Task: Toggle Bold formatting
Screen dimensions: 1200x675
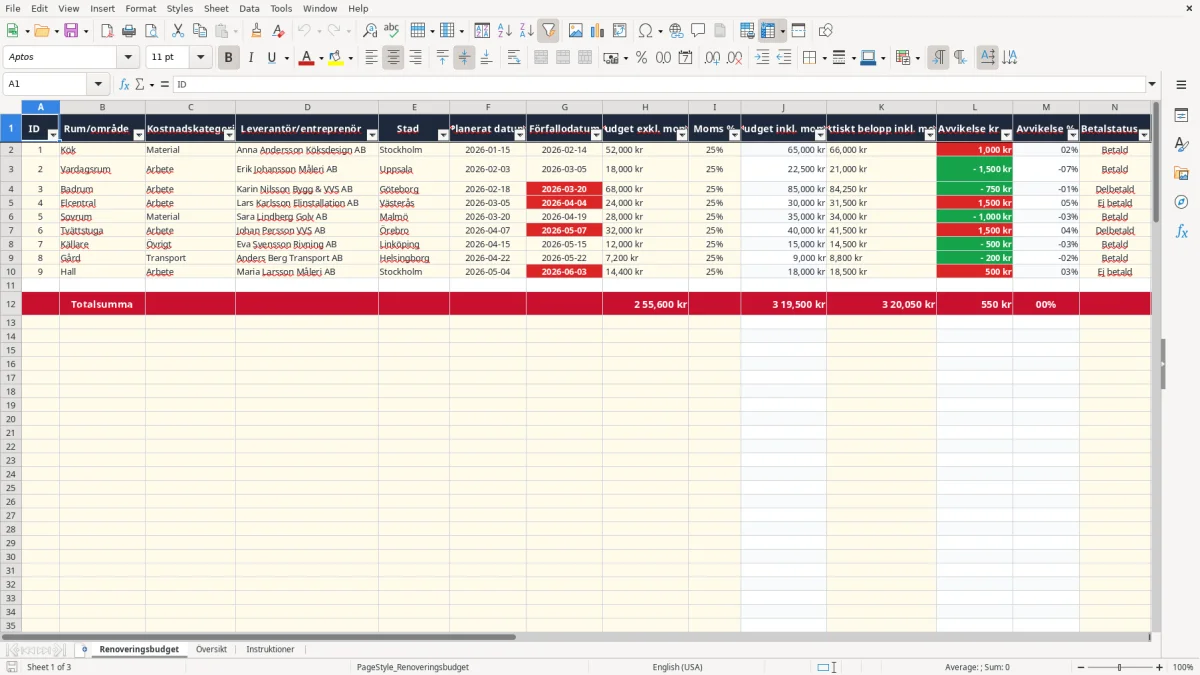Action: point(228,58)
